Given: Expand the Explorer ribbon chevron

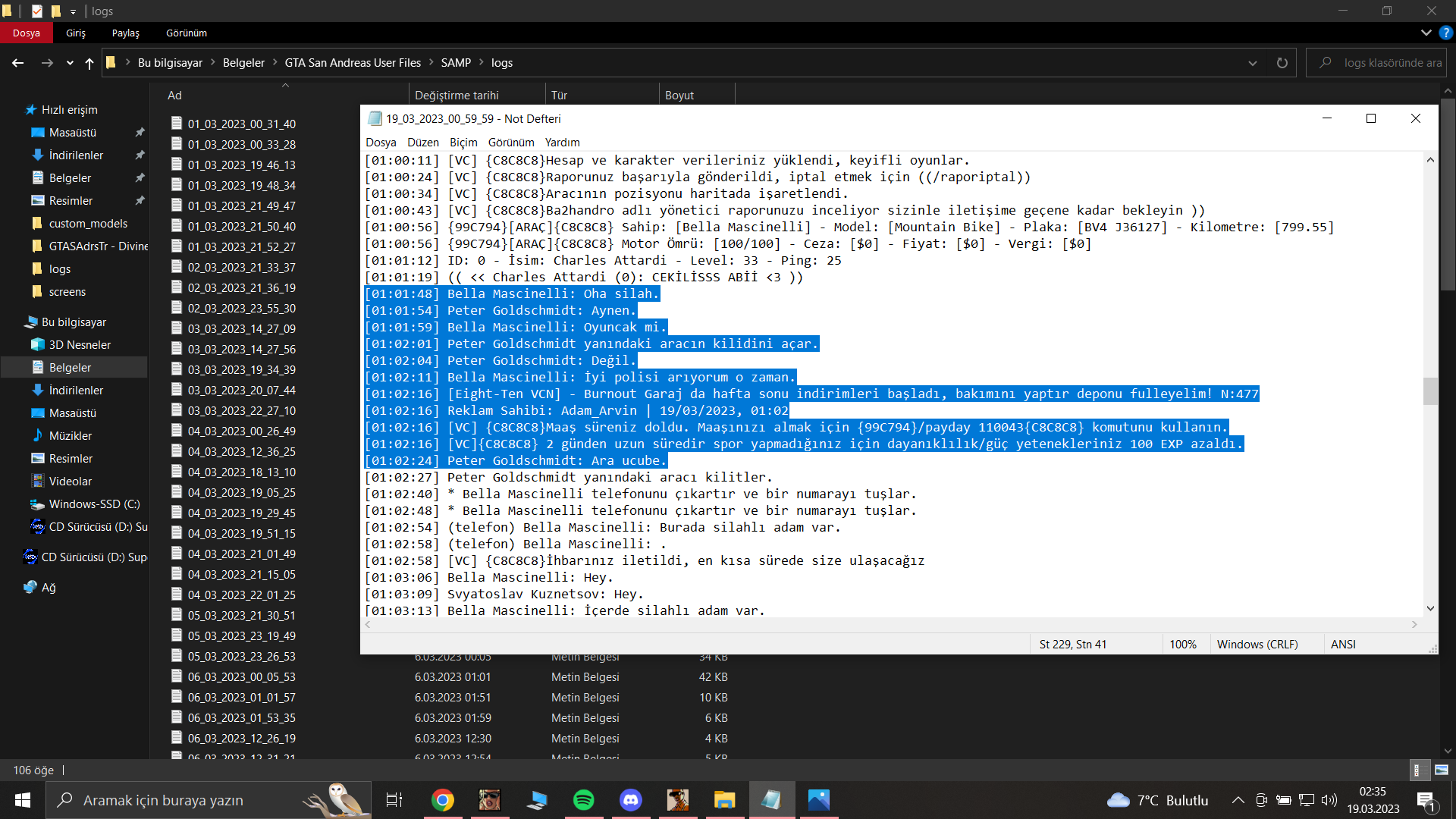Looking at the screenshot, I should (1426, 33).
